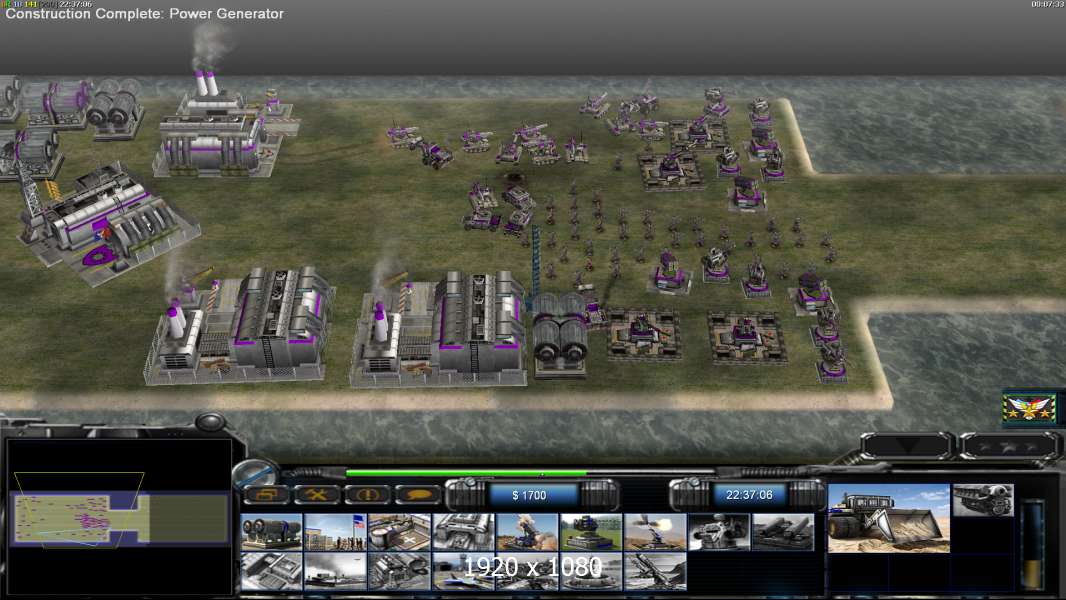Image resolution: width=1066 pixels, height=600 pixels.
Task: Click the 22:37:06 clock display
Action: 749,495
